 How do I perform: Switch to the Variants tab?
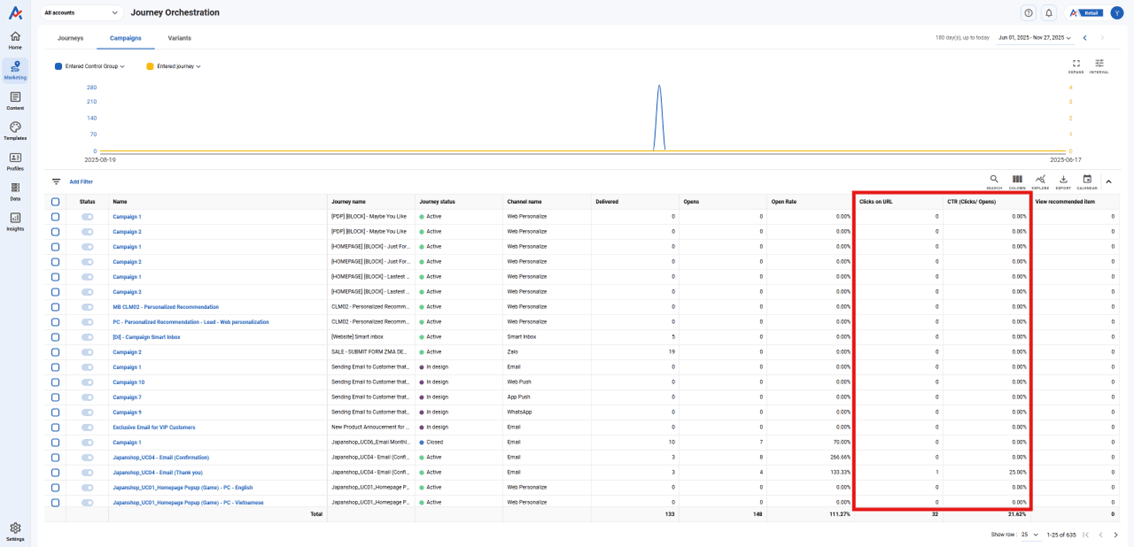coord(179,38)
